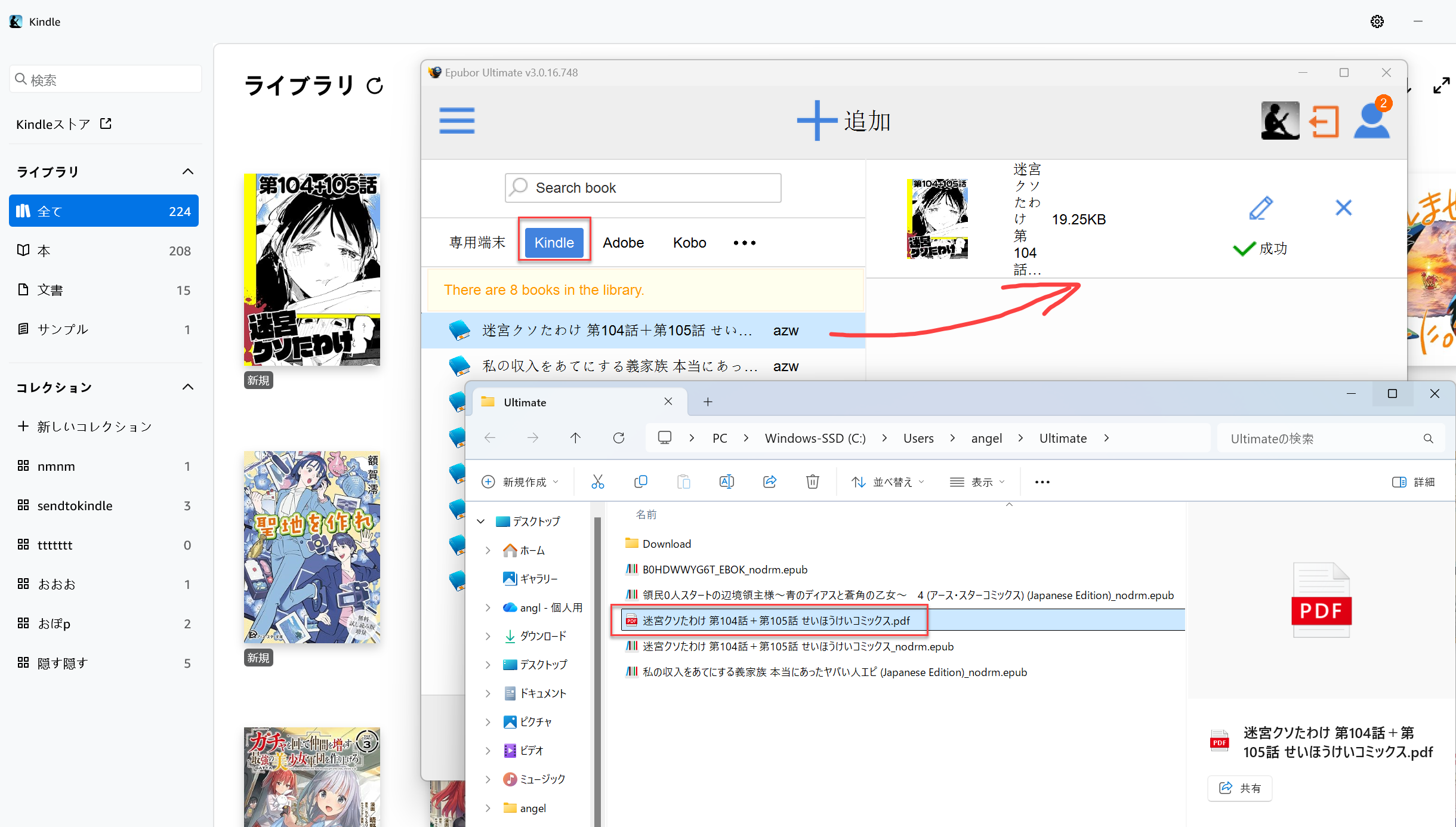Switch to the Adobe tab in Epubor
Viewport: 1456px width, 827px height.
click(623, 243)
